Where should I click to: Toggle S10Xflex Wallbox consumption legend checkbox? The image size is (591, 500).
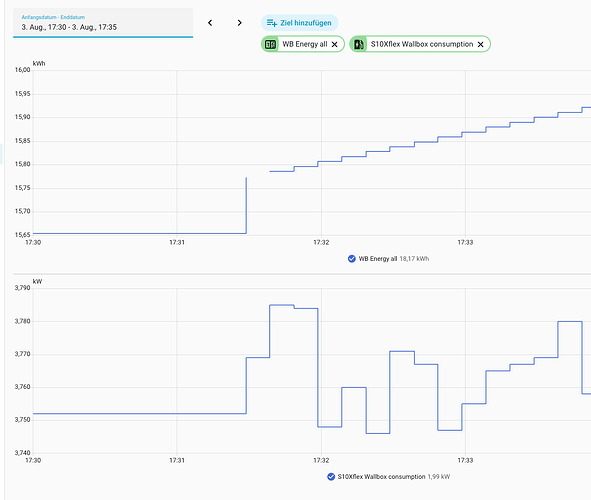331,477
